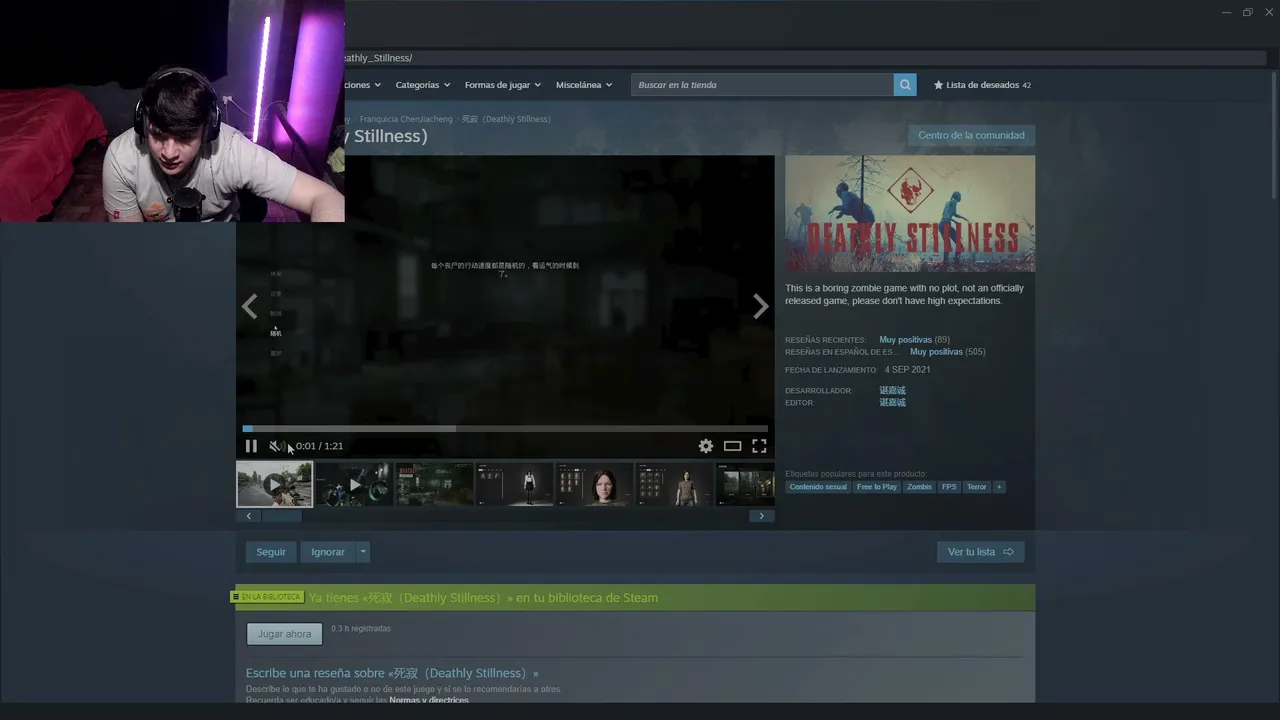Pause the game trailer video
This screenshot has height=720, width=1280.
point(251,446)
